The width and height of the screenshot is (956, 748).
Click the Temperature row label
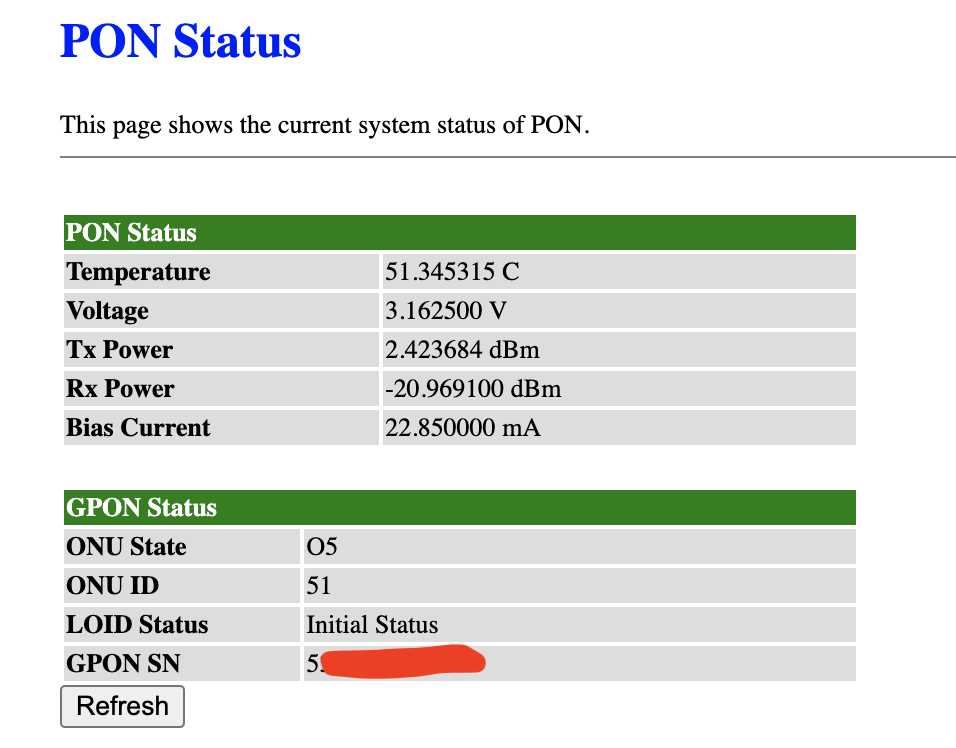[138, 272]
